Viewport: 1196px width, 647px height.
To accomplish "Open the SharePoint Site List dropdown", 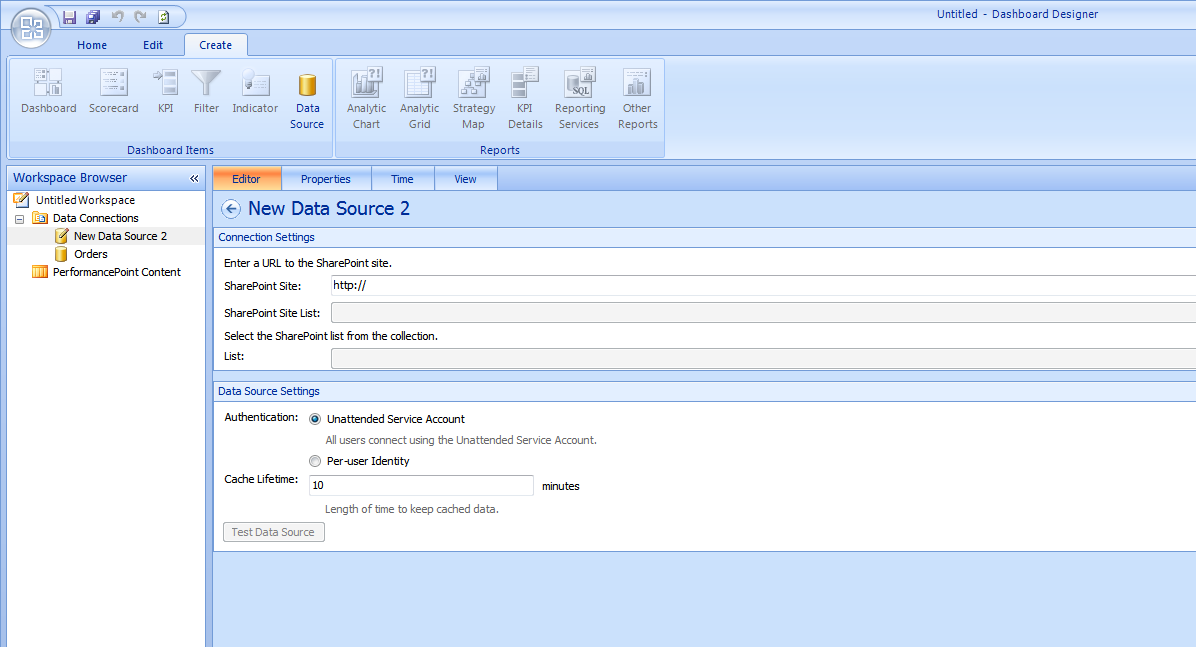I will (x=762, y=313).
